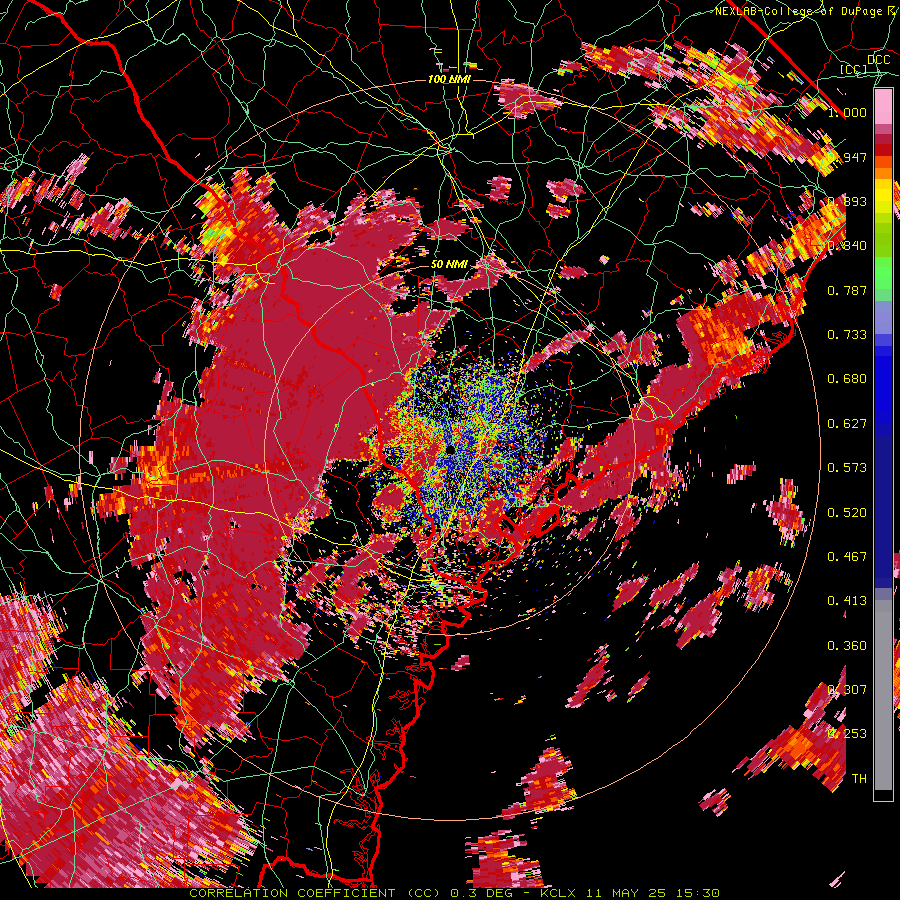Select the NEXLAB-College of DuPage header text

point(801,11)
